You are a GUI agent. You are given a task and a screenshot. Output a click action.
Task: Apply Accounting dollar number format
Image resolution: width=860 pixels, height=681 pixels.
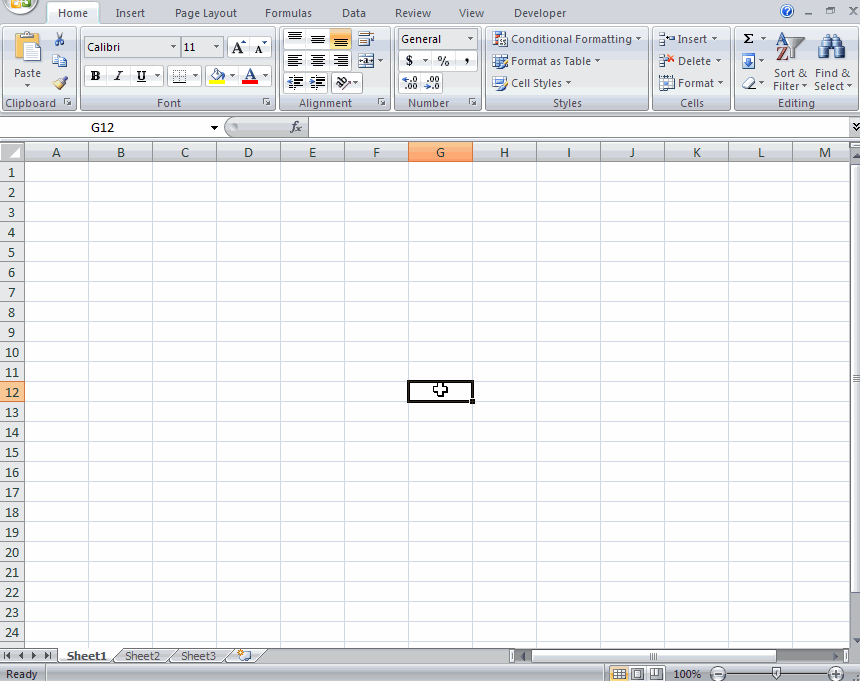(409, 61)
